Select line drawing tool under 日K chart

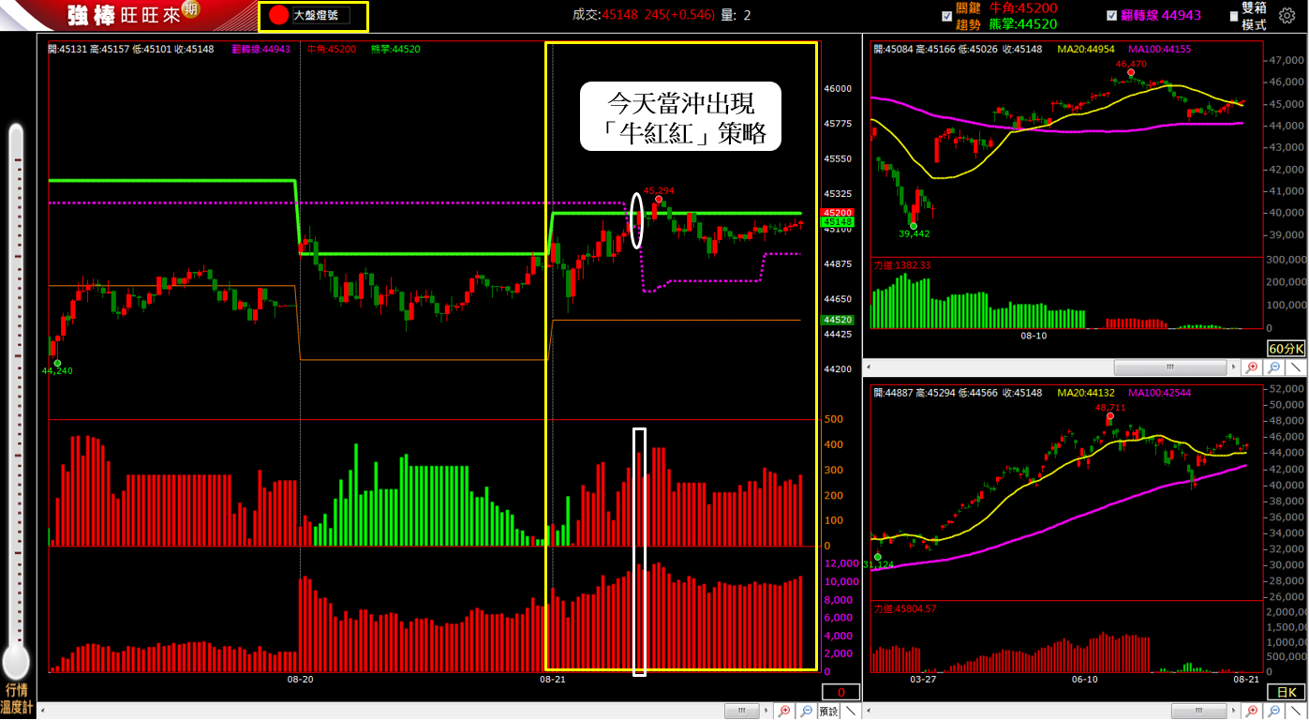click(1296, 711)
